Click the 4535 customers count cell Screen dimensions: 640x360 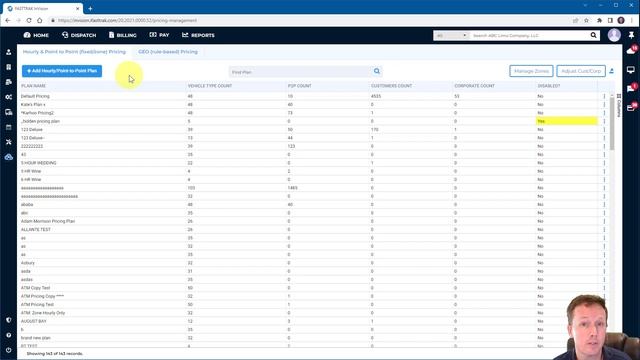[x=376, y=96]
